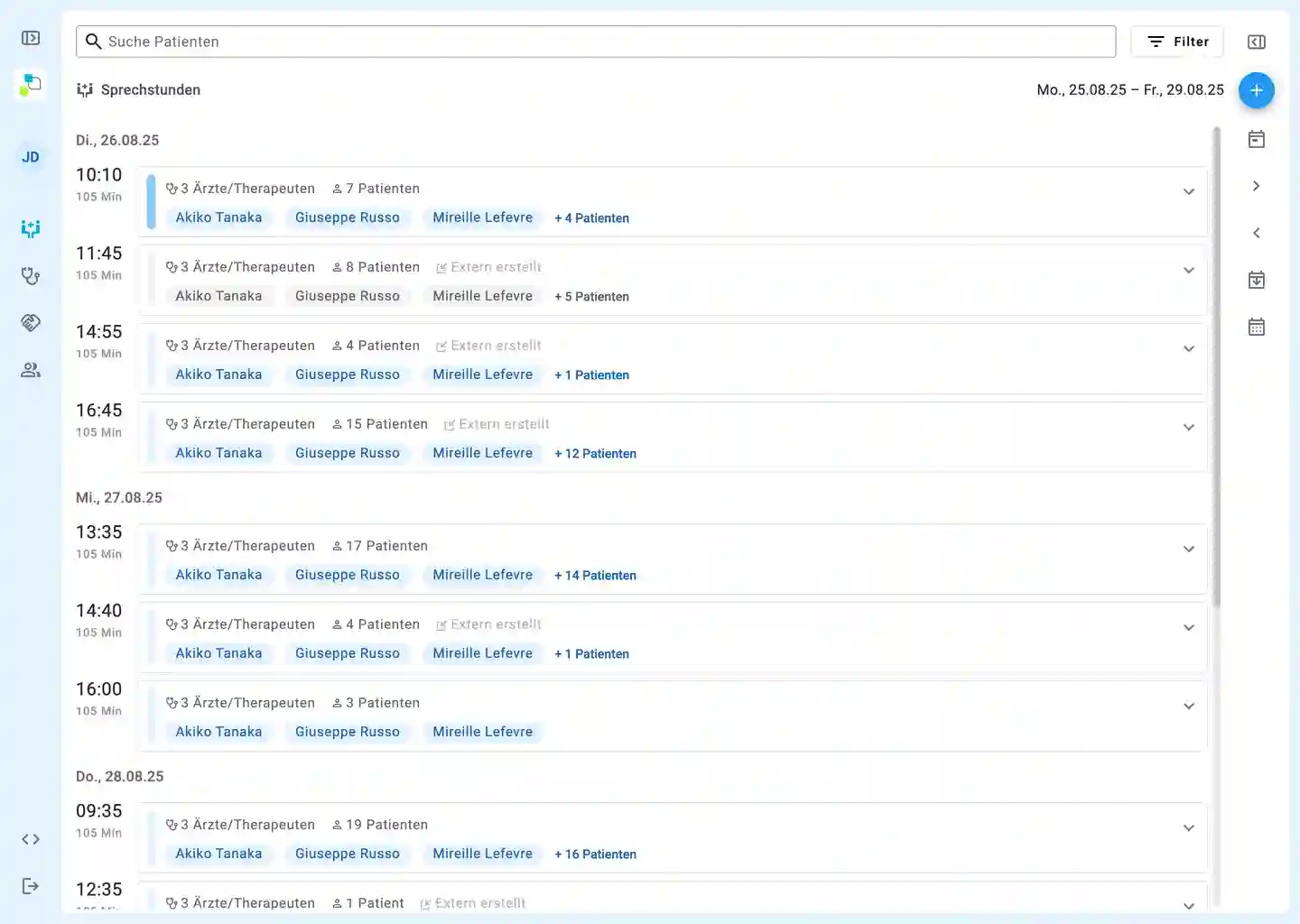Open the patients group icon in sidebar
Viewport: 1300px width, 924px height.
point(31,370)
